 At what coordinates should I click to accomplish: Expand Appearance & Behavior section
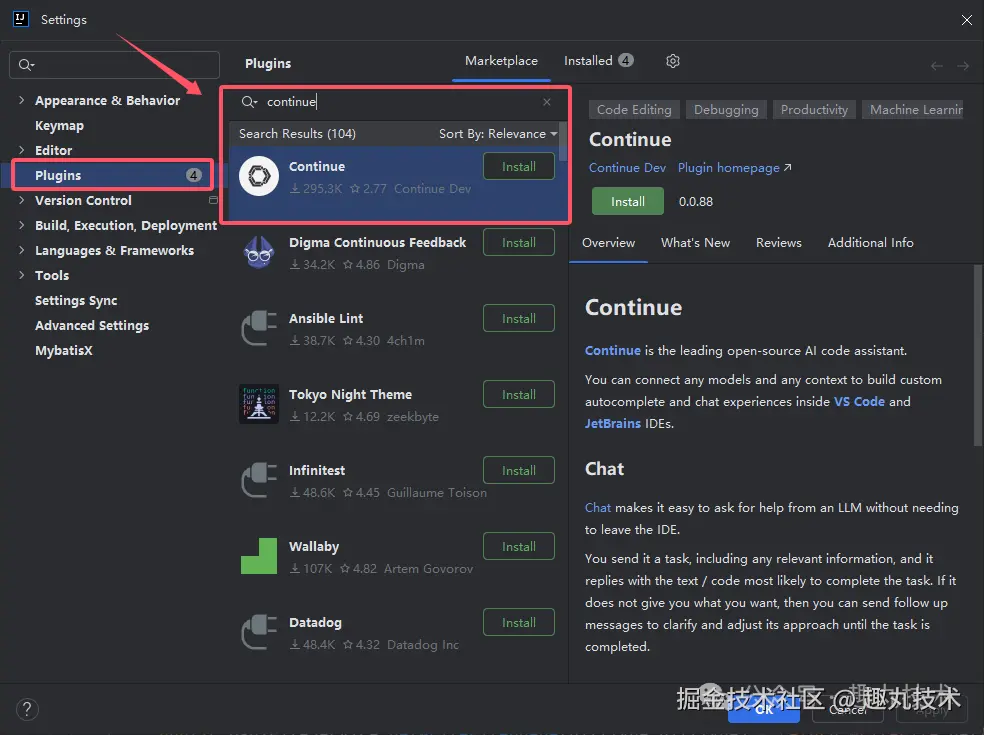(21, 100)
